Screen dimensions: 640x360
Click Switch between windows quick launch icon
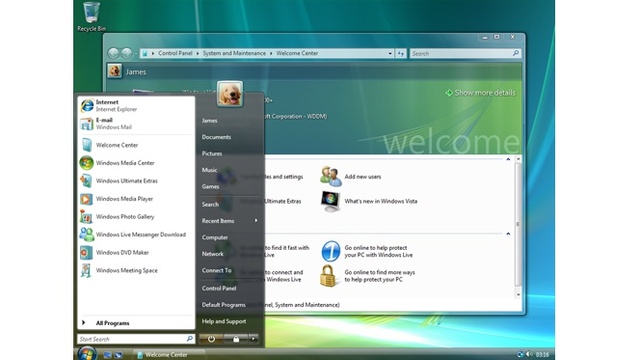[x=118, y=355]
